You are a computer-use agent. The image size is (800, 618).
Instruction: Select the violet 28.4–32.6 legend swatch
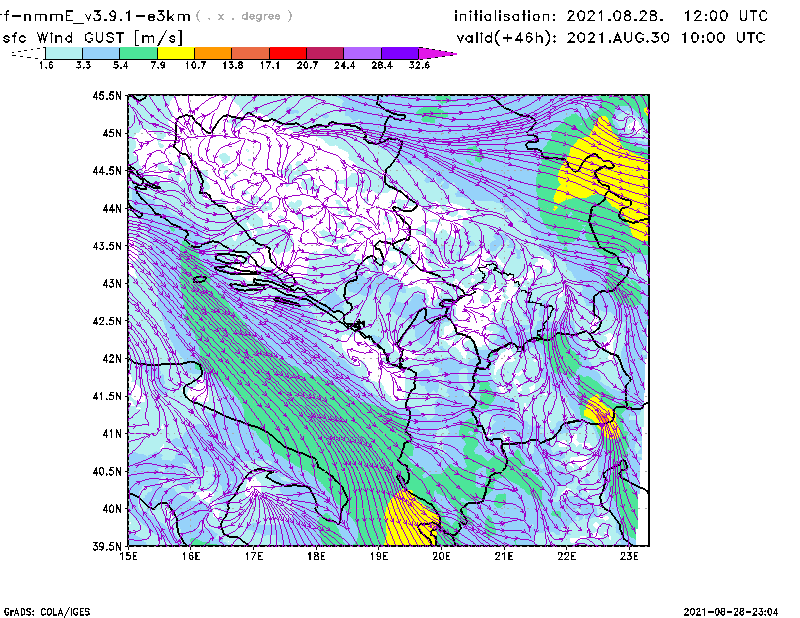pyautogui.click(x=400, y=53)
